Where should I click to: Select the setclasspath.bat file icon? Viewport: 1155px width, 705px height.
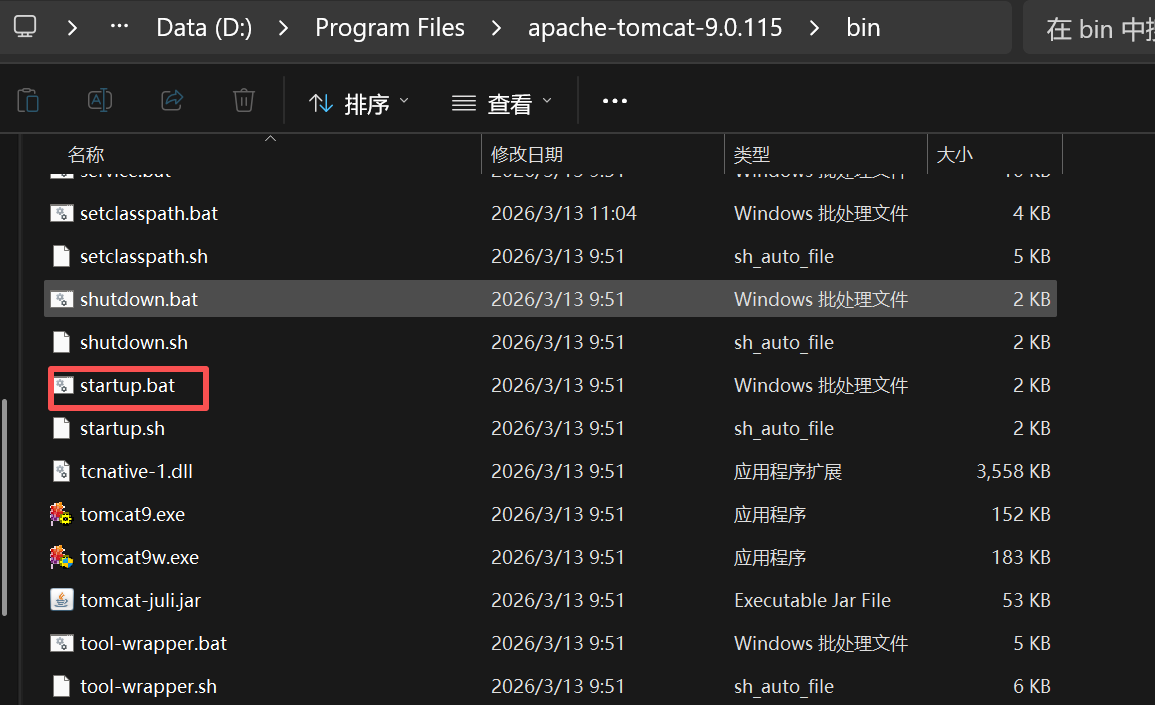point(61,214)
